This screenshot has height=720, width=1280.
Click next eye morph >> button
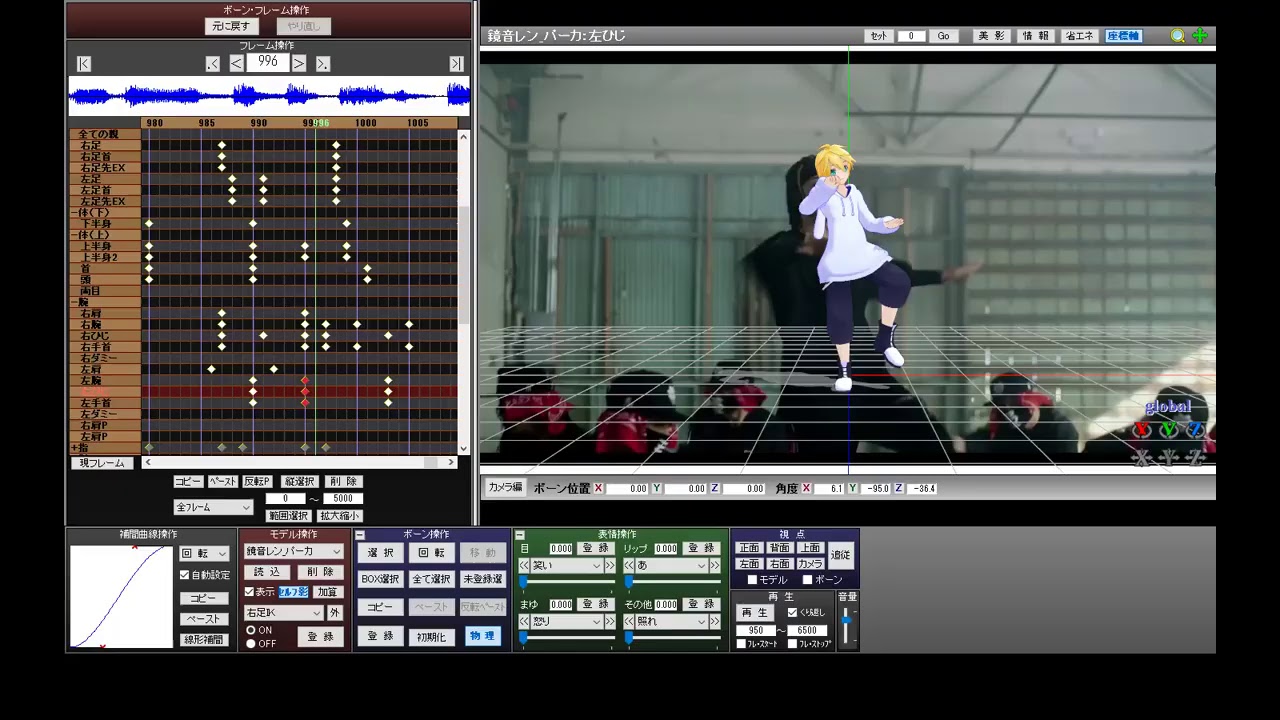coord(610,566)
